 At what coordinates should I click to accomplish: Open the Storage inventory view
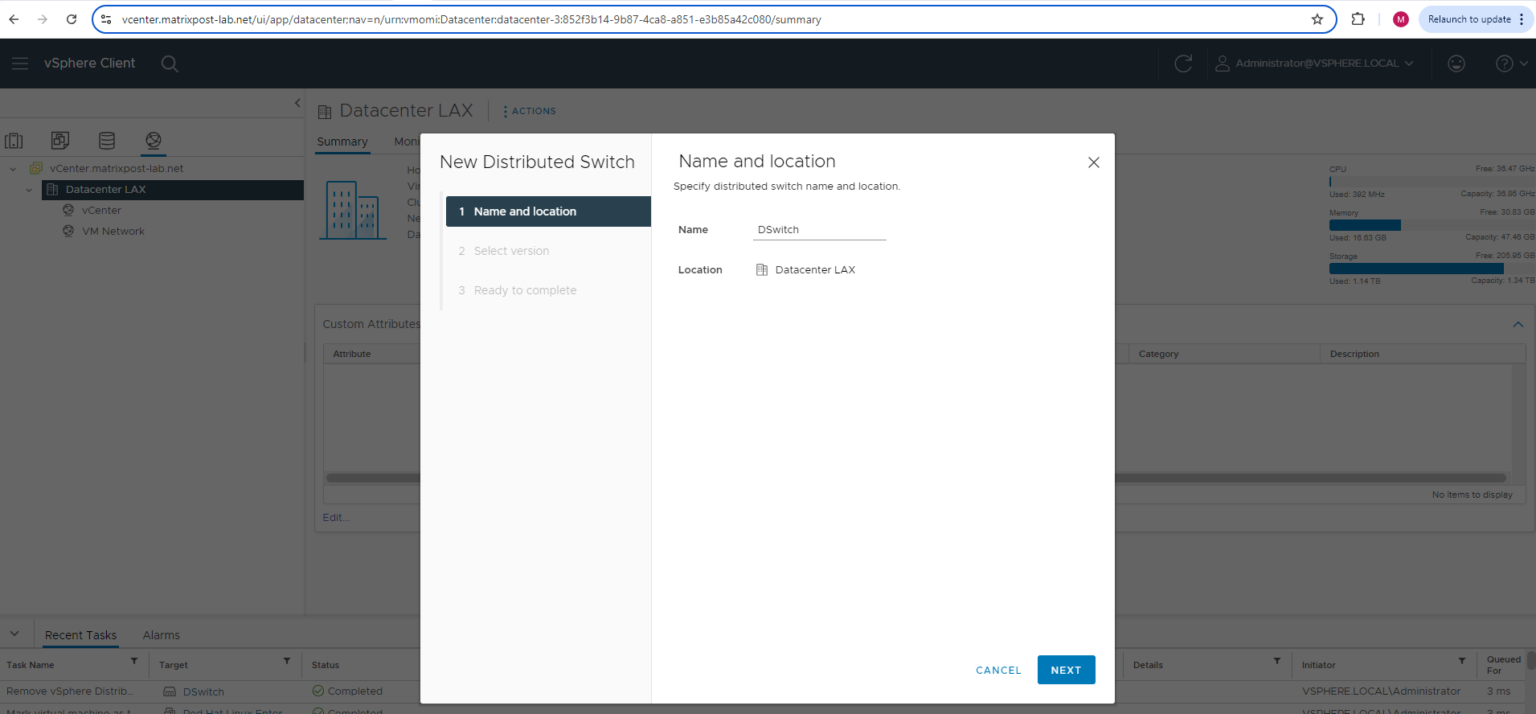tap(106, 140)
